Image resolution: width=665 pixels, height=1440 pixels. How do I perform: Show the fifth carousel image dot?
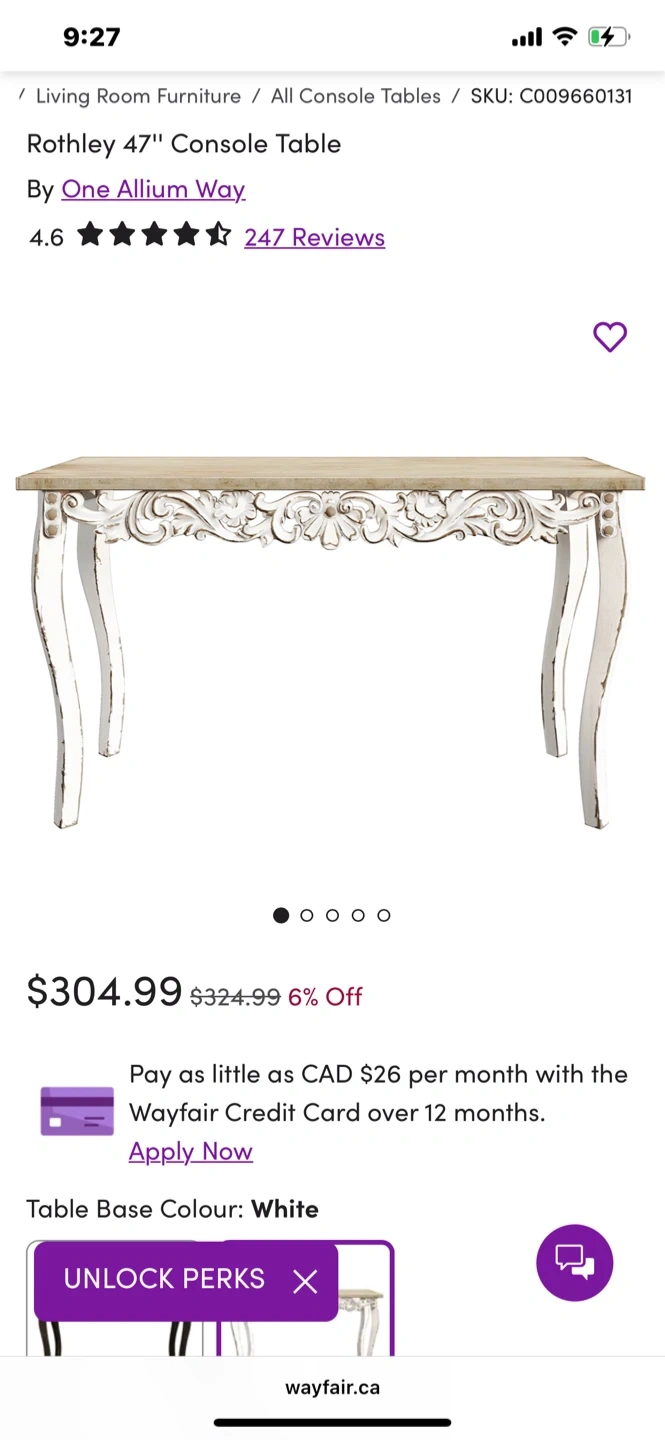coord(384,915)
